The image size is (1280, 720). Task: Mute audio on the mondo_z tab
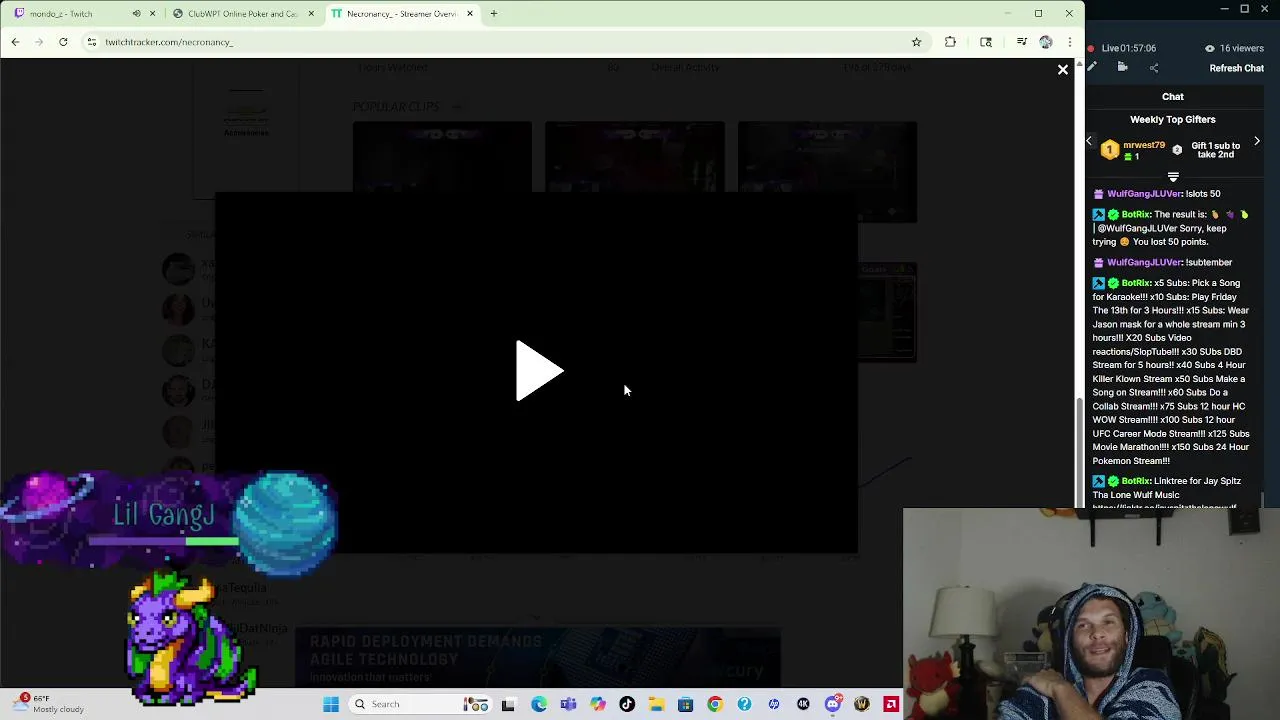pyautogui.click(x=136, y=14)
